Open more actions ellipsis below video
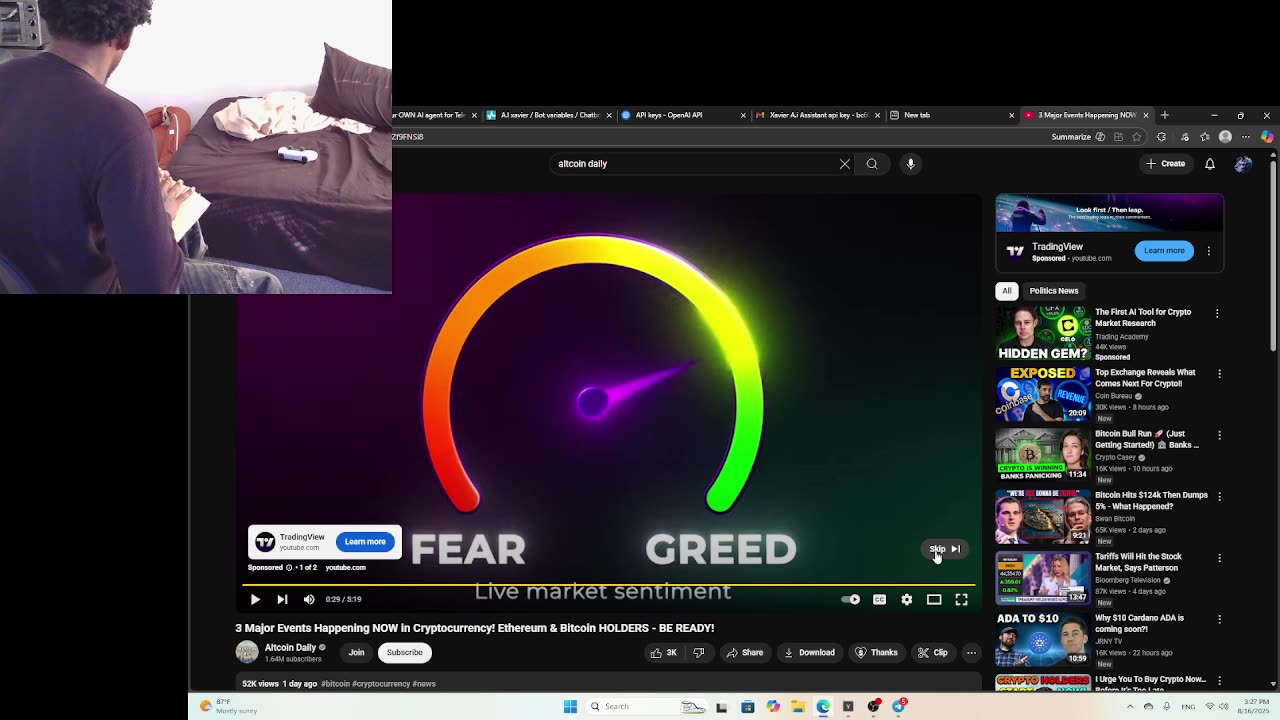Viewport: 1280px width, 720px height. coord(971,653)
